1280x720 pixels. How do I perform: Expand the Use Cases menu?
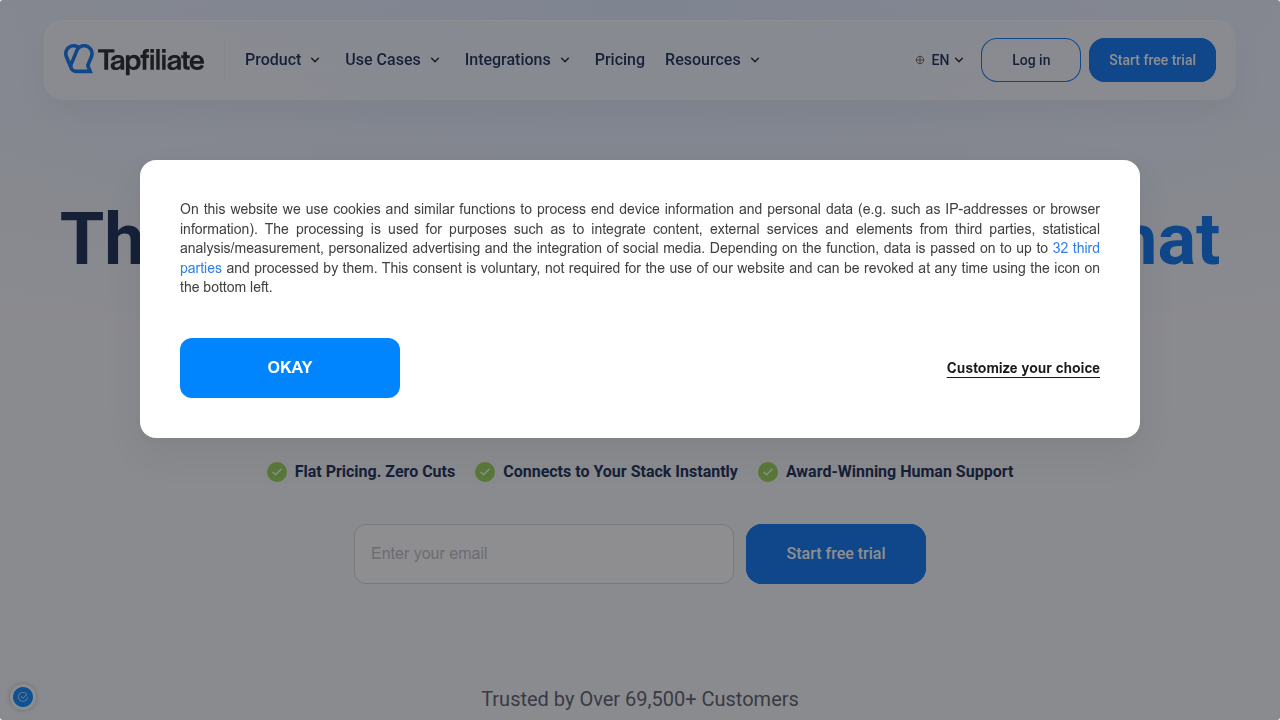(393, 60)
